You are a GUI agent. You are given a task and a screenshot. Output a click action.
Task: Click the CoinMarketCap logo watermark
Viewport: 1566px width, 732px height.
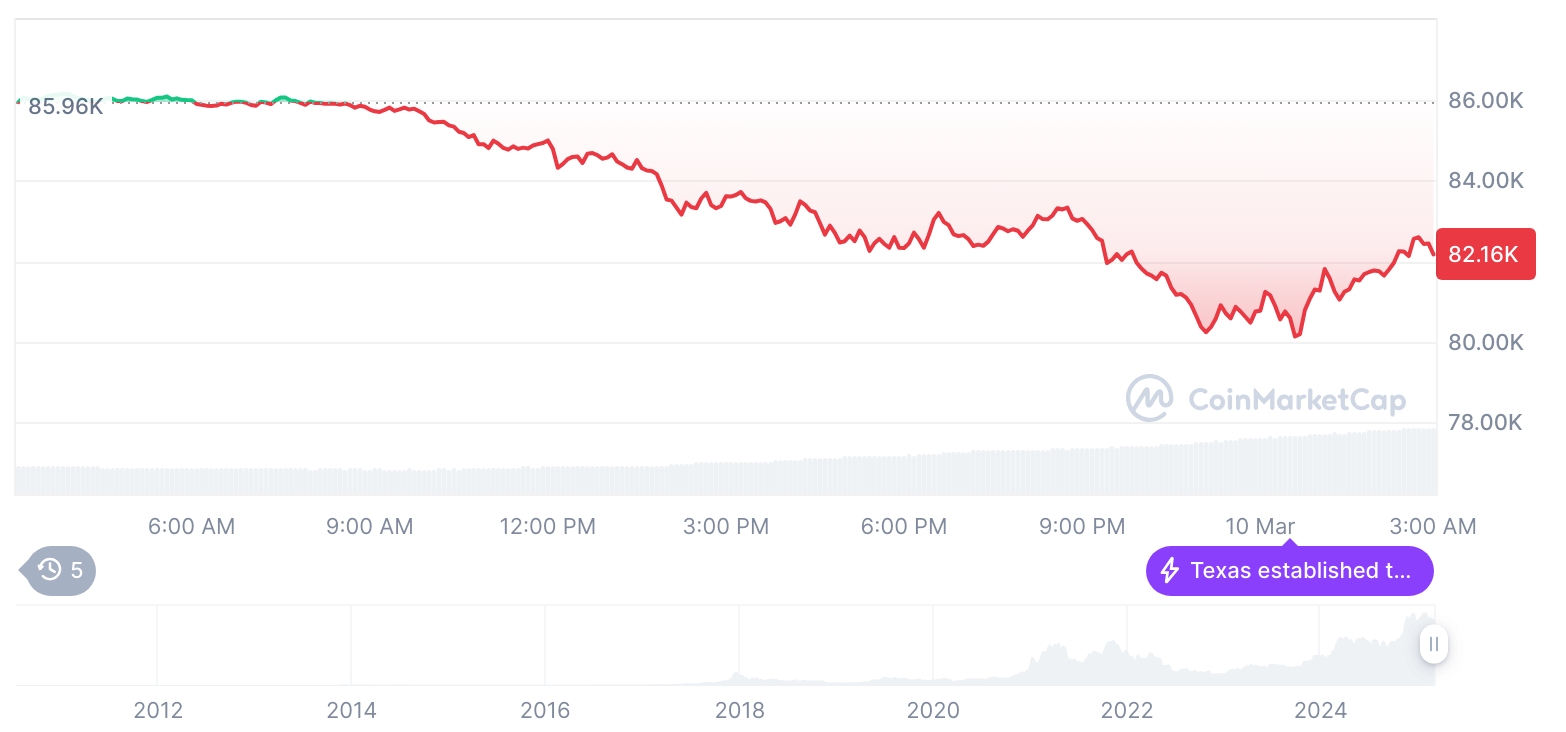point(1149,398)
